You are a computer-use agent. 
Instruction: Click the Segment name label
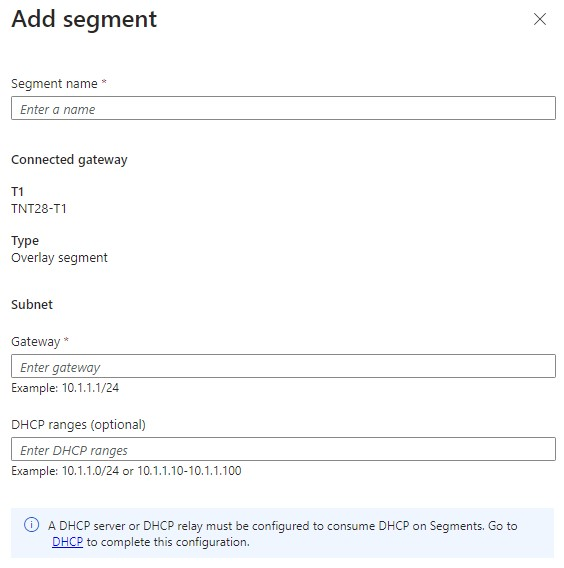tap(54, 84)
